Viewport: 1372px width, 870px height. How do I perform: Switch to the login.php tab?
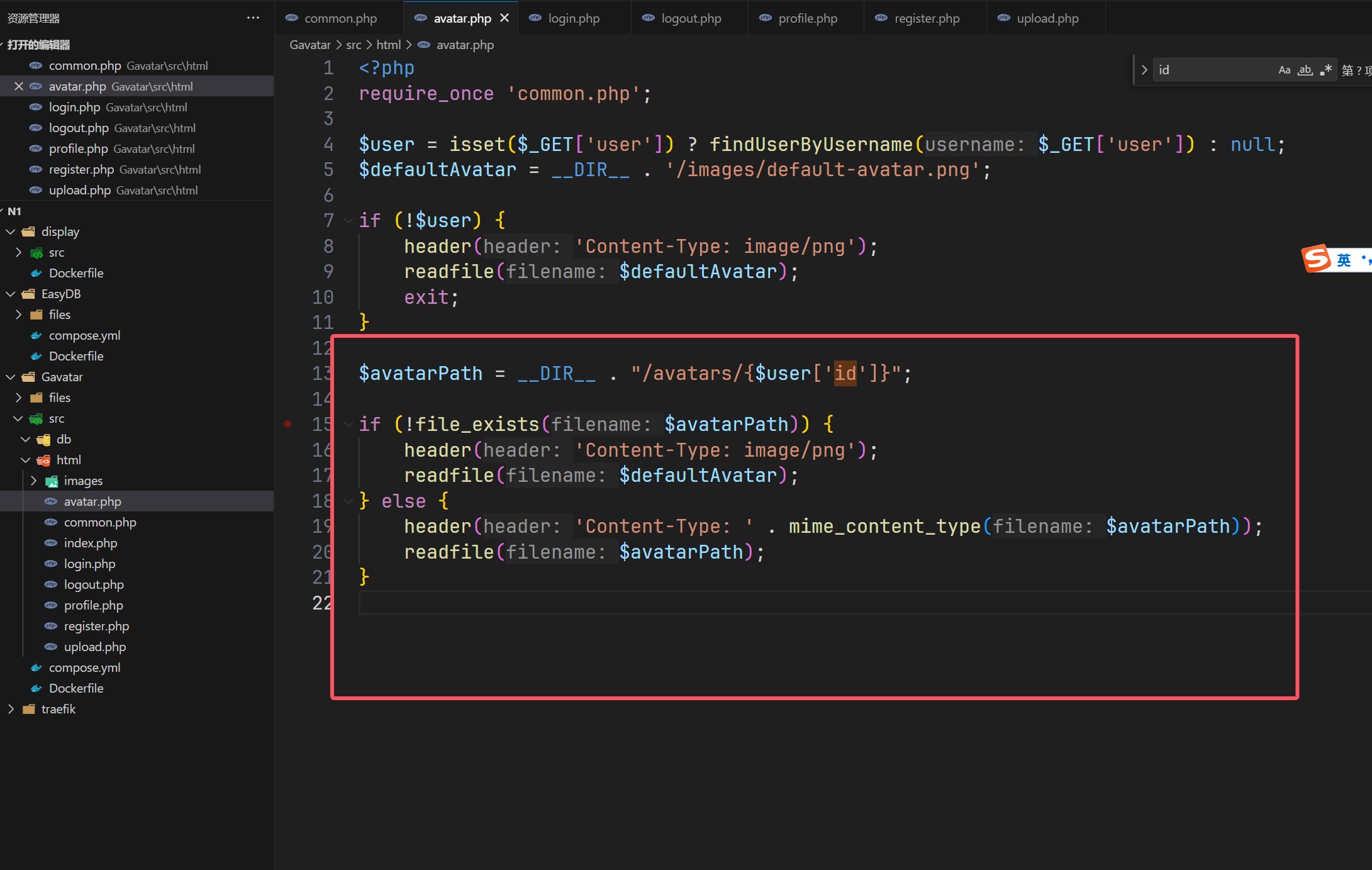point(574,18)
